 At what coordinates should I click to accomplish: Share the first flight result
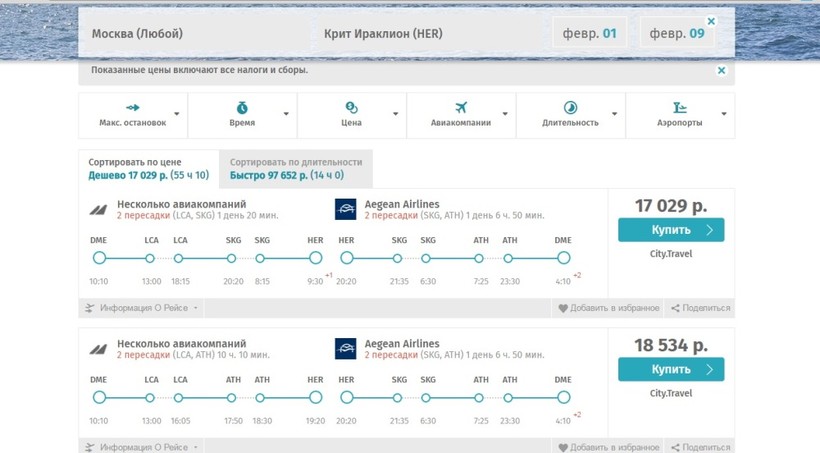[700, 308]
